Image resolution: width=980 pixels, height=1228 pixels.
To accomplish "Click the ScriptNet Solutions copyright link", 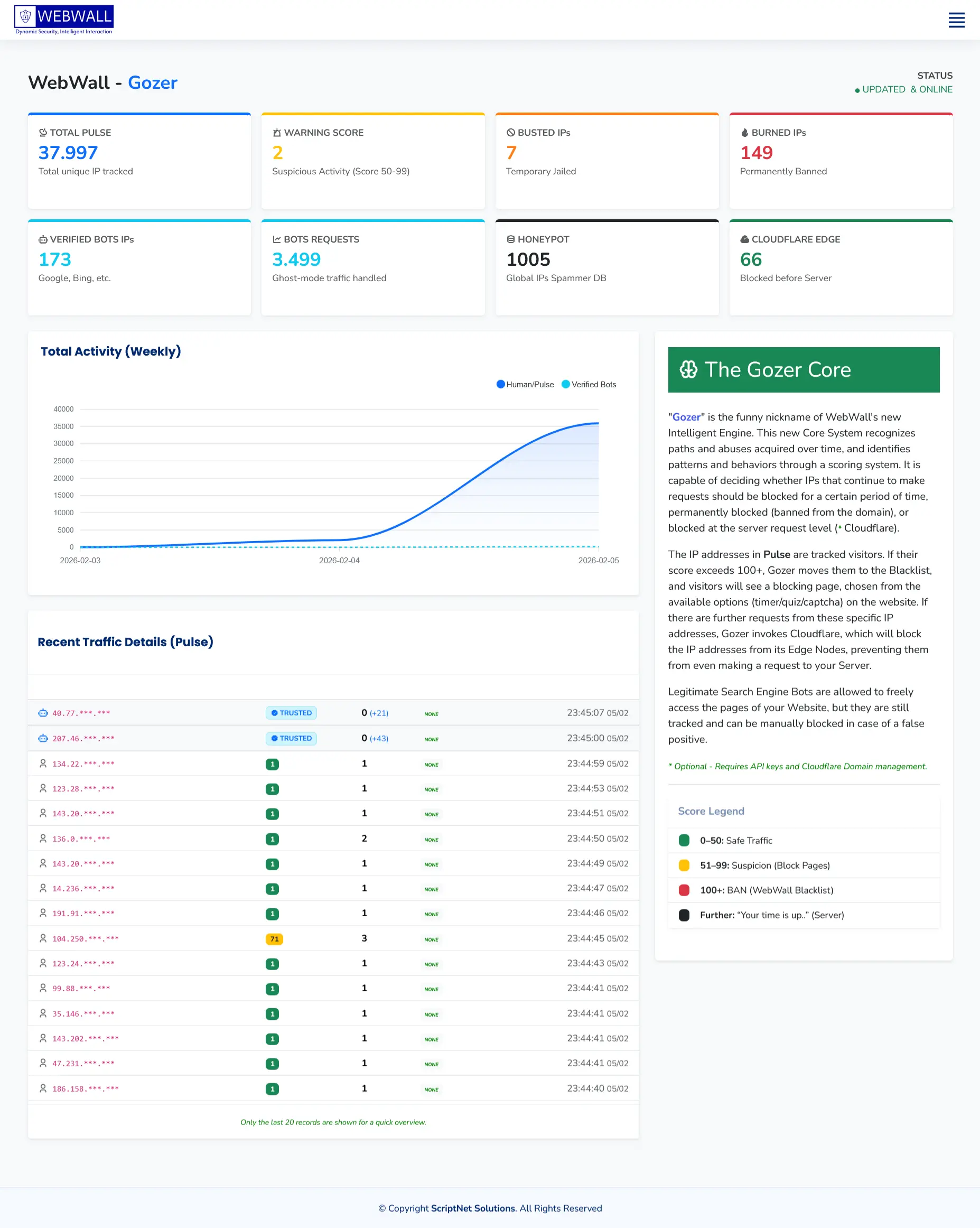I will (x=472, y=1208).
